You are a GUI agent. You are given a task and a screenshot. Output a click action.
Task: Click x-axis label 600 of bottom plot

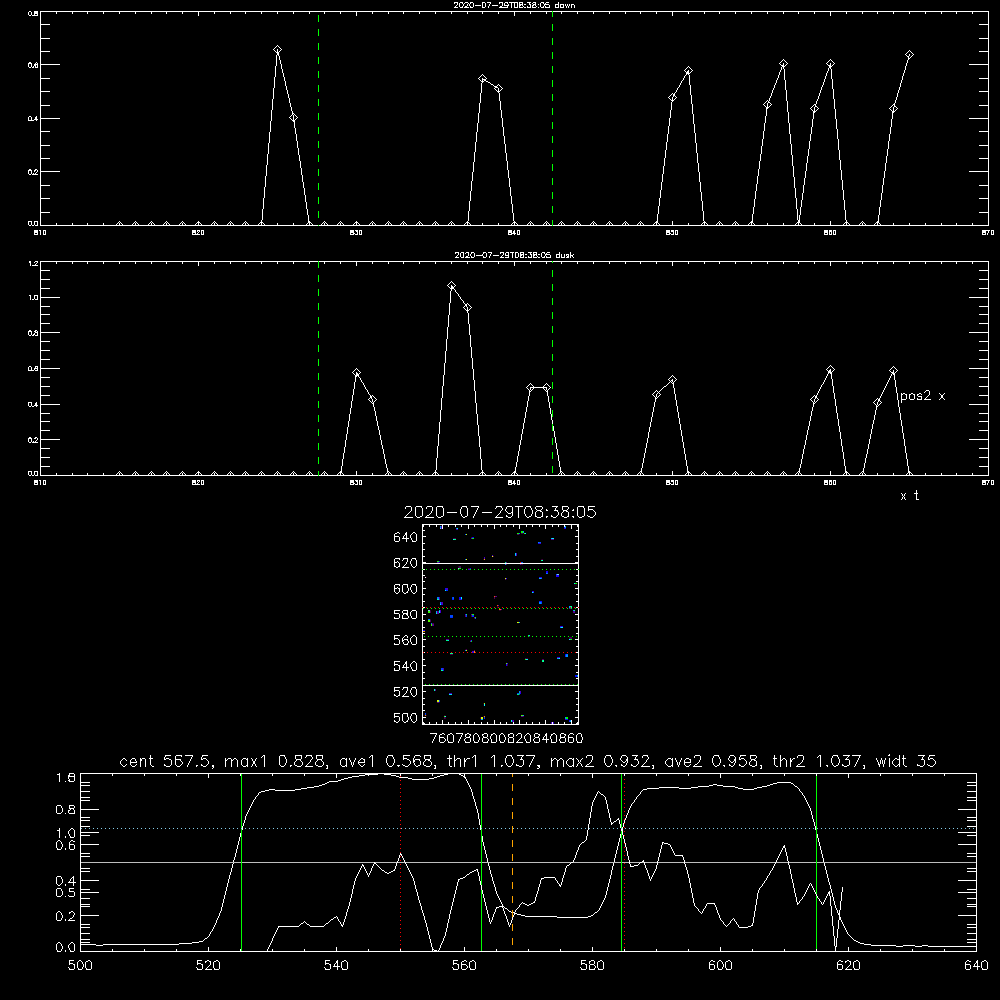click(x=720, y=966)
